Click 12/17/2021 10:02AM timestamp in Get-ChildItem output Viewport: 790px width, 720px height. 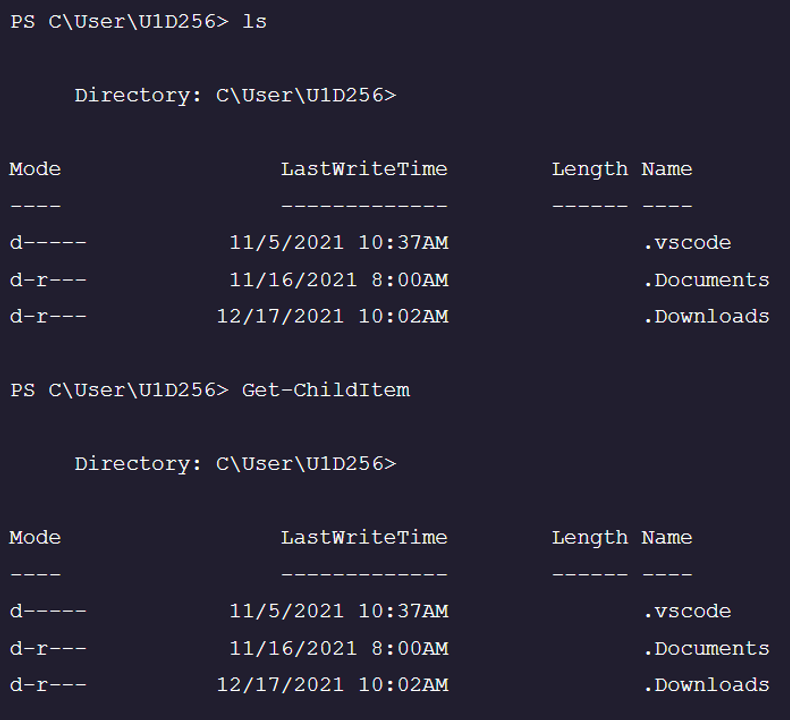click(x=332, y=685)
